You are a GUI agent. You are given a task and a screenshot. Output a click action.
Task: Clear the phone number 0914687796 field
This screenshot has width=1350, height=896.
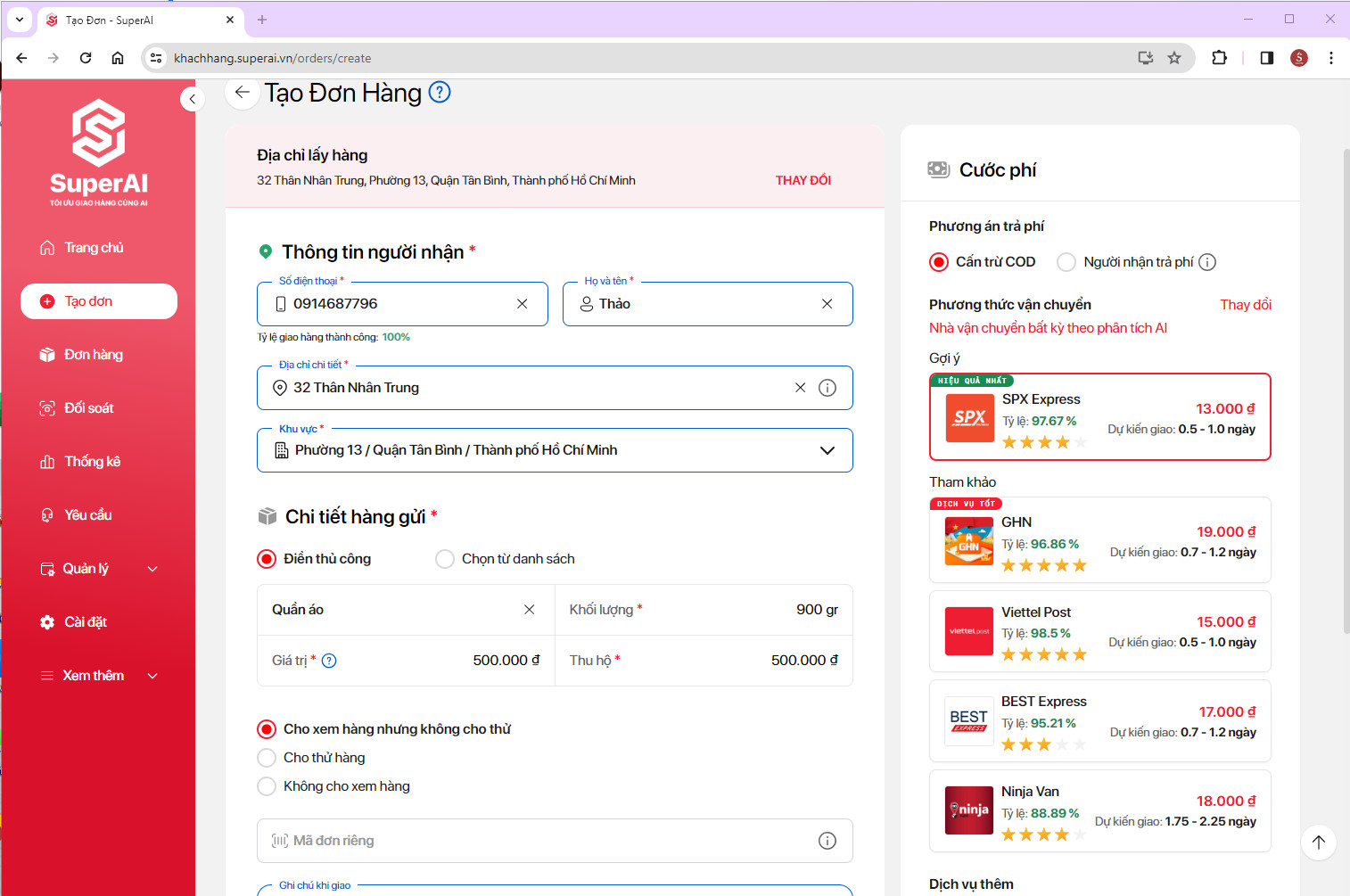click(x=522, y=304)
